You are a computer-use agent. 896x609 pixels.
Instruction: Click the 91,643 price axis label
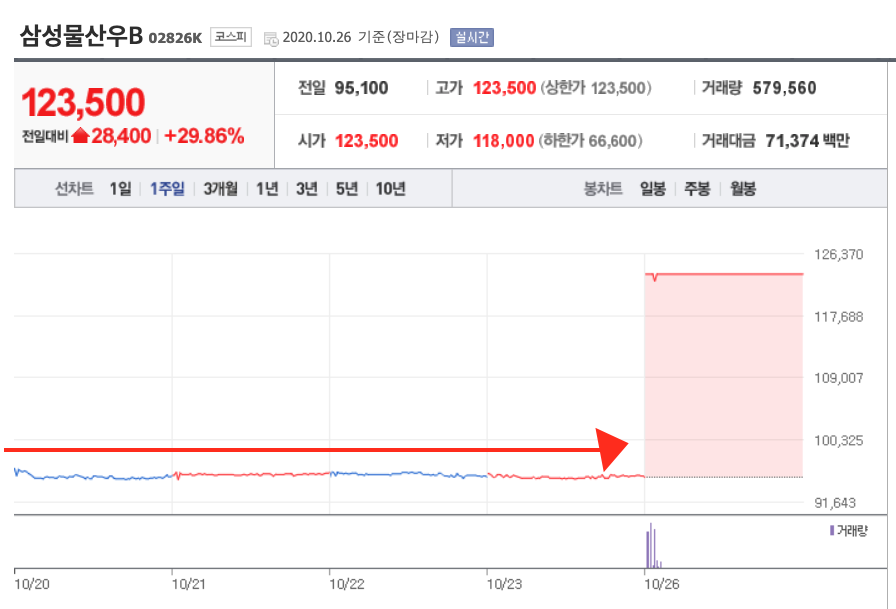pyautogui.click(x=835, y=503)
